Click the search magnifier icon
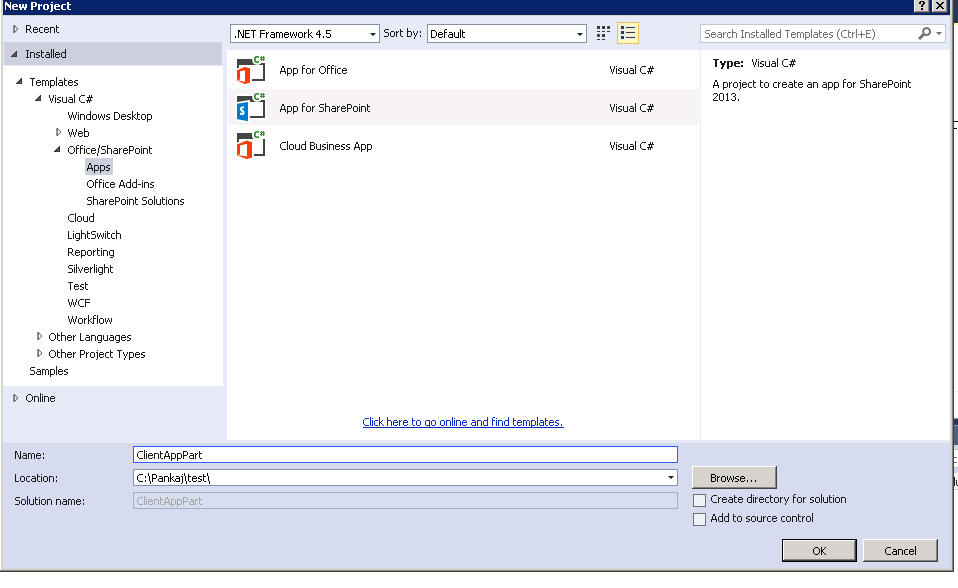This screenshot has width=958, height=588. (924, 33)
